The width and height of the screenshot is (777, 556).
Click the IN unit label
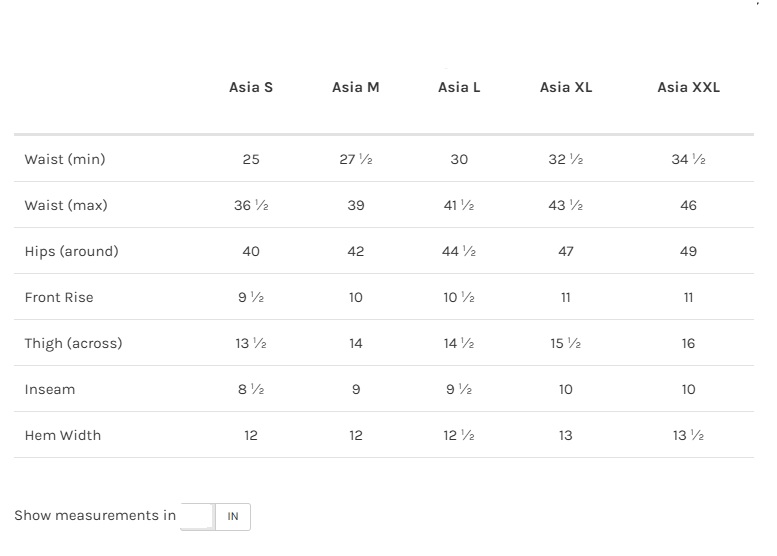[x=233, y=517]
